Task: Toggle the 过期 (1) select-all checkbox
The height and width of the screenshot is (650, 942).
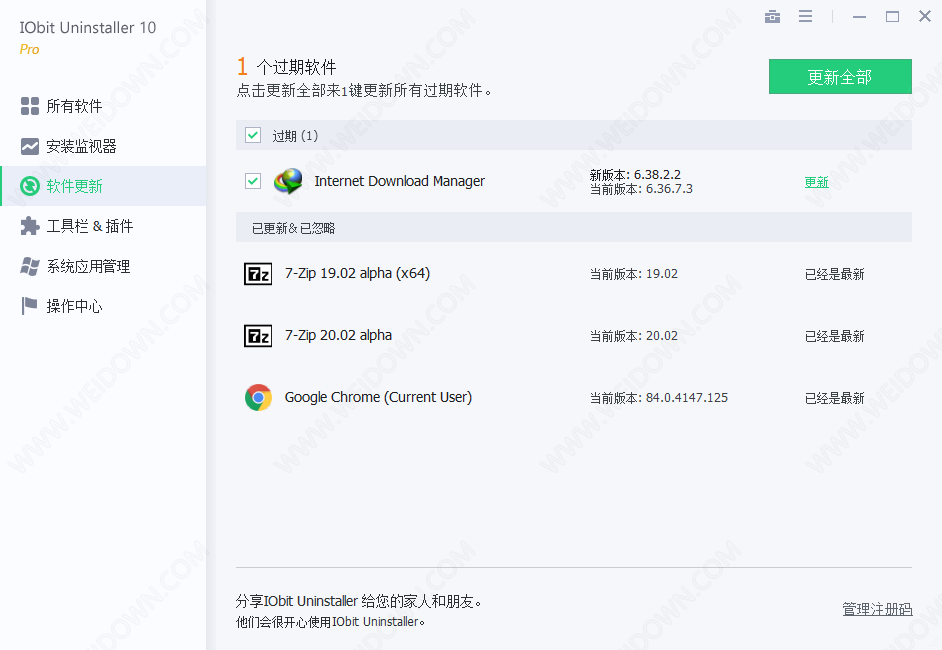Action: [x=253, y=135]
